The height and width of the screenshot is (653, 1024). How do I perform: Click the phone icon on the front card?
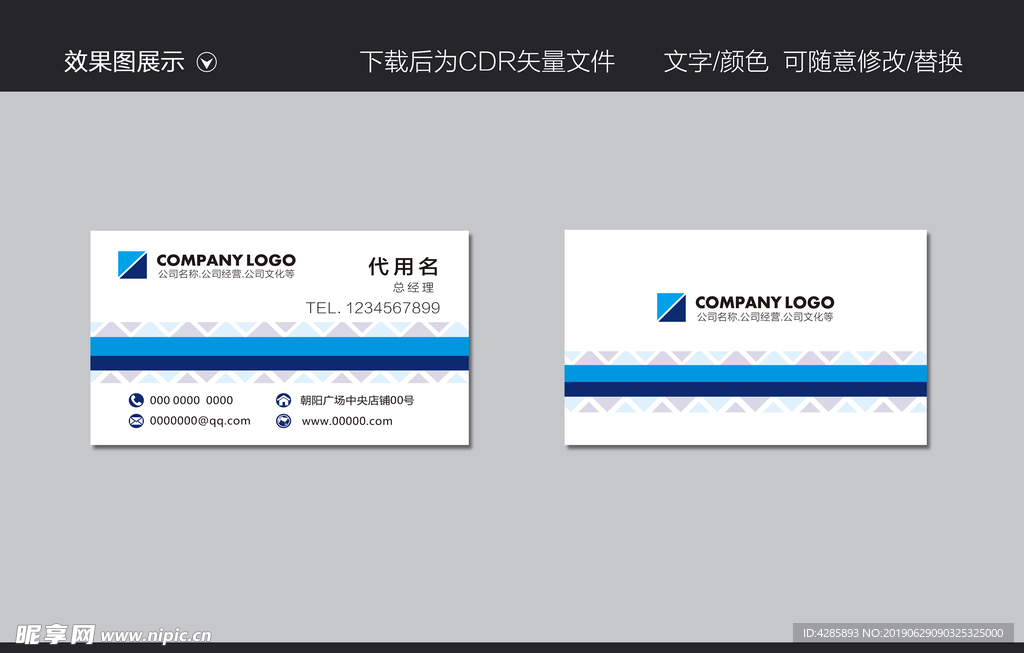(x=135, y=400)
